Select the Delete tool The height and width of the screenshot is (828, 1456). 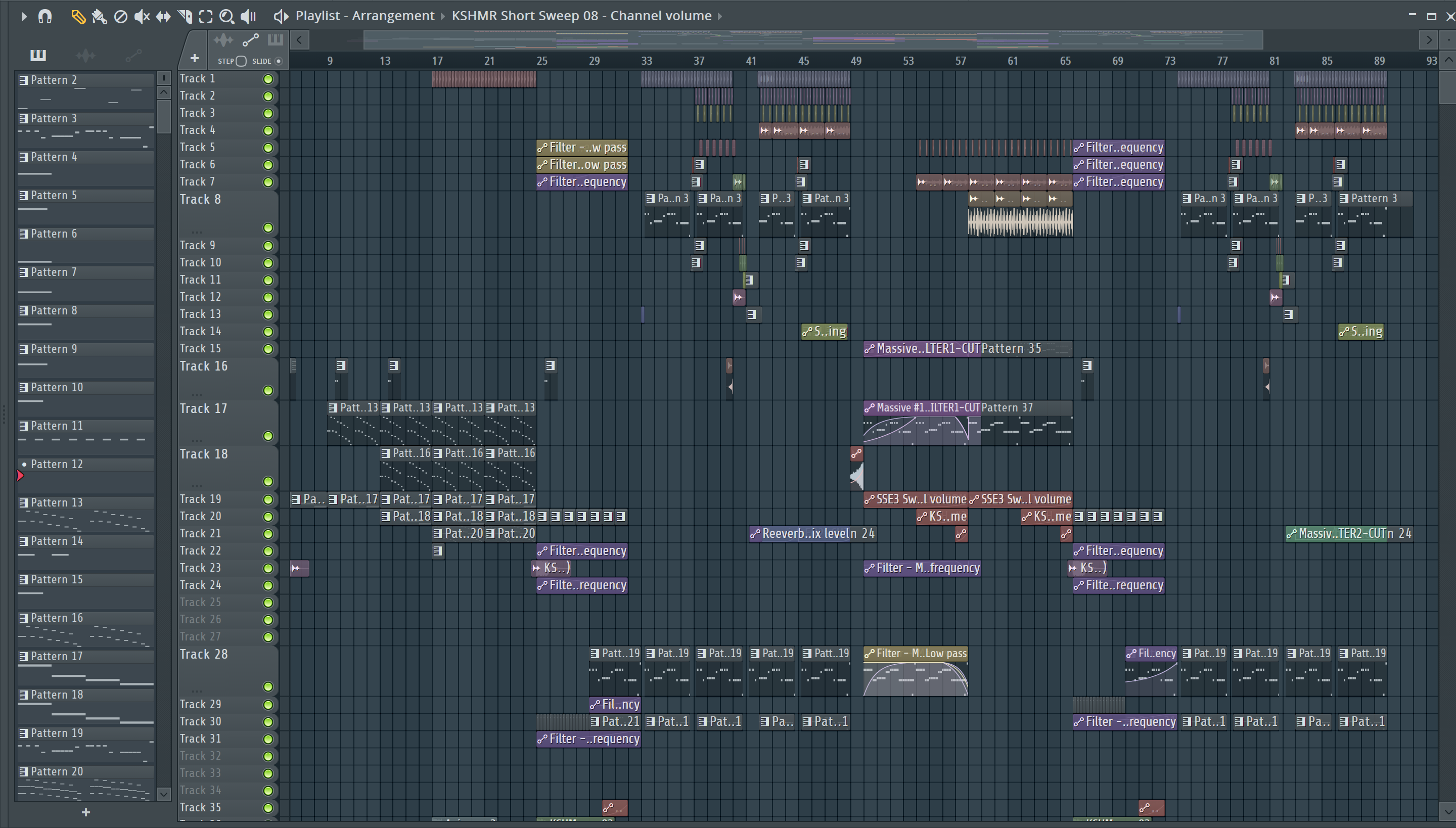click(120, 17)
